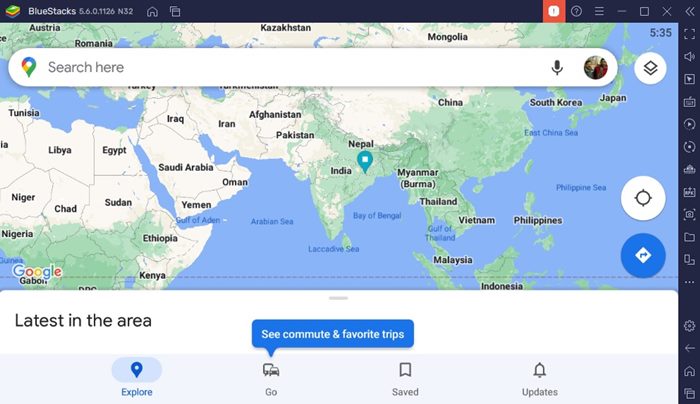Open the sidebar building icon

(689, 169)
